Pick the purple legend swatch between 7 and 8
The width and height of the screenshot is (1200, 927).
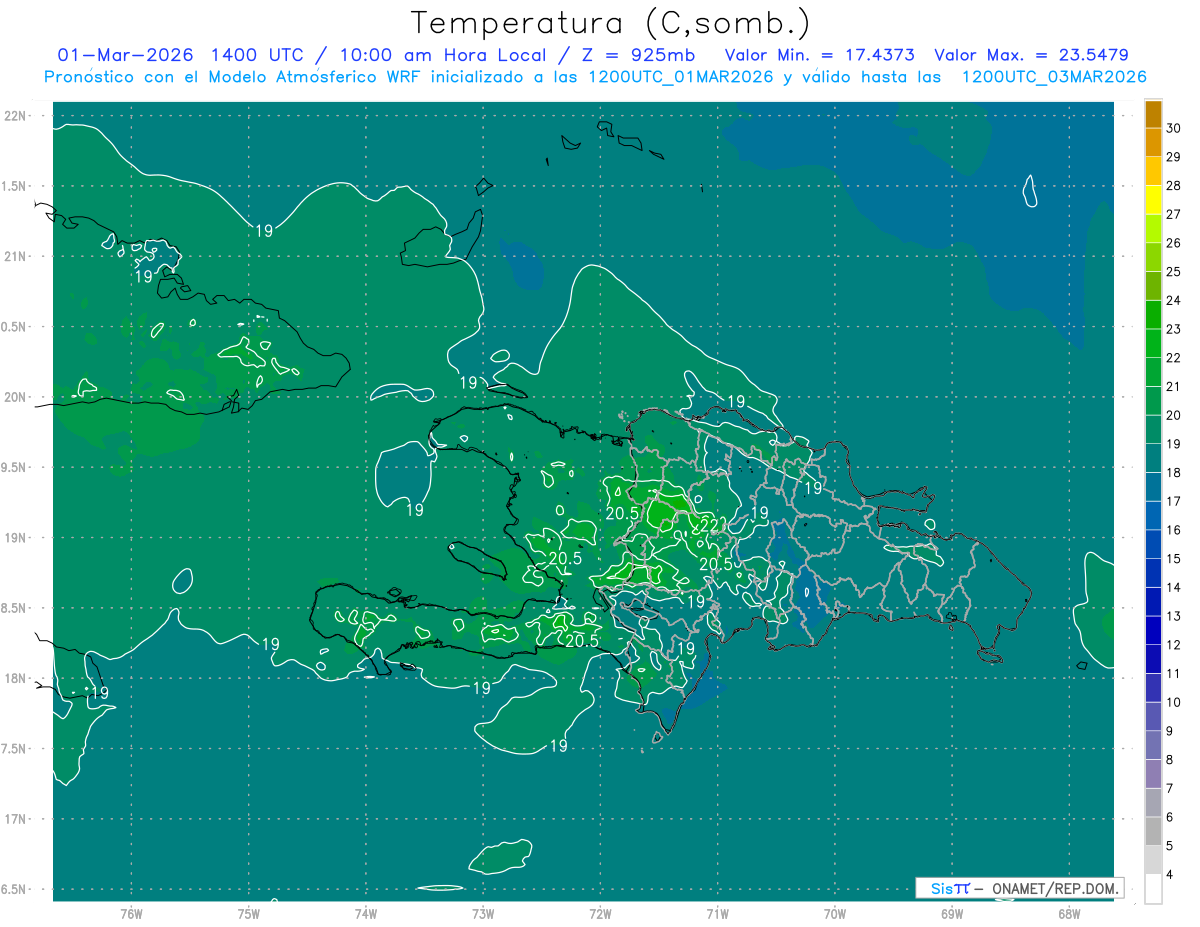tap(1153, 774)
